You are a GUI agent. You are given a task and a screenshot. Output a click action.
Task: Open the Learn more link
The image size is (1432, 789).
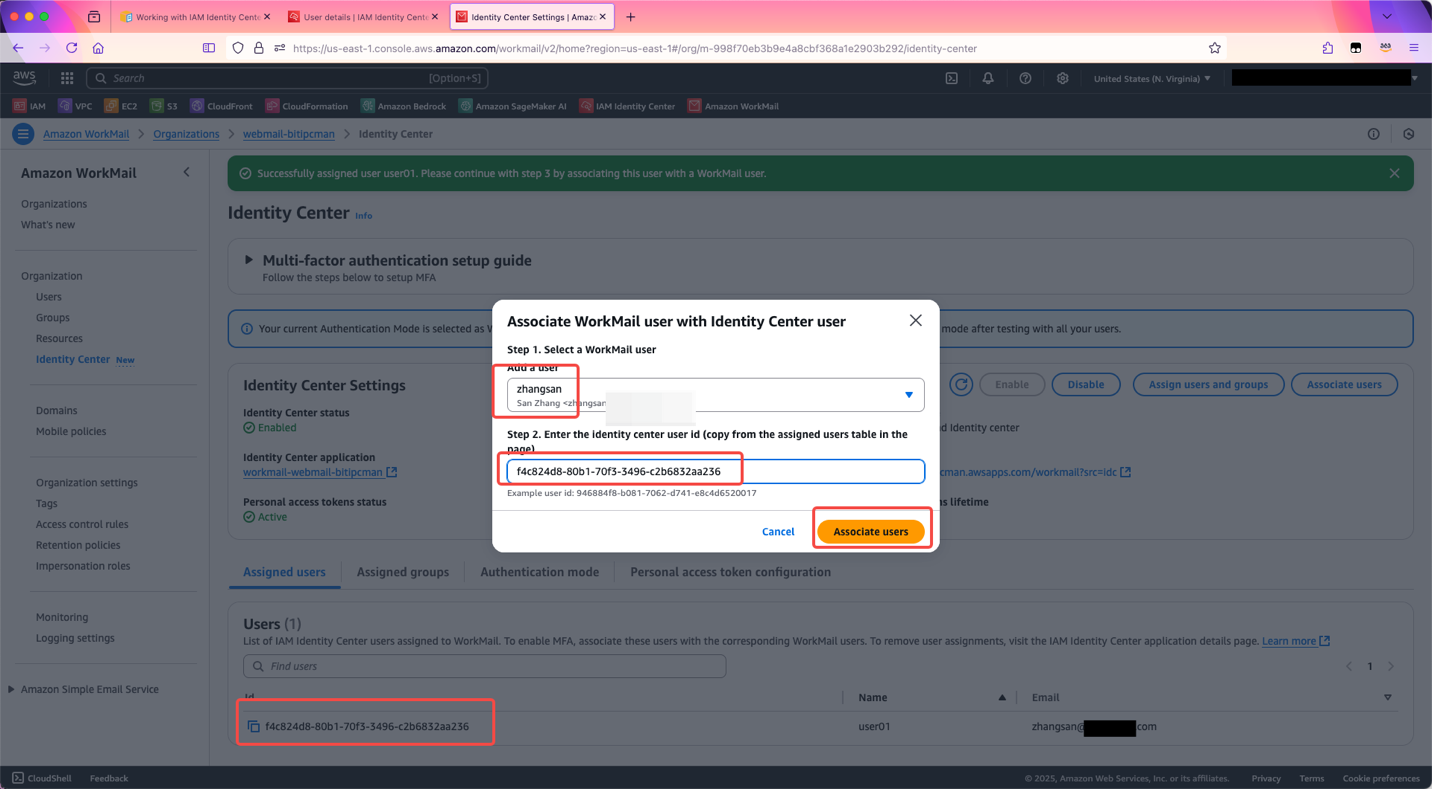tap(1296, 641)
